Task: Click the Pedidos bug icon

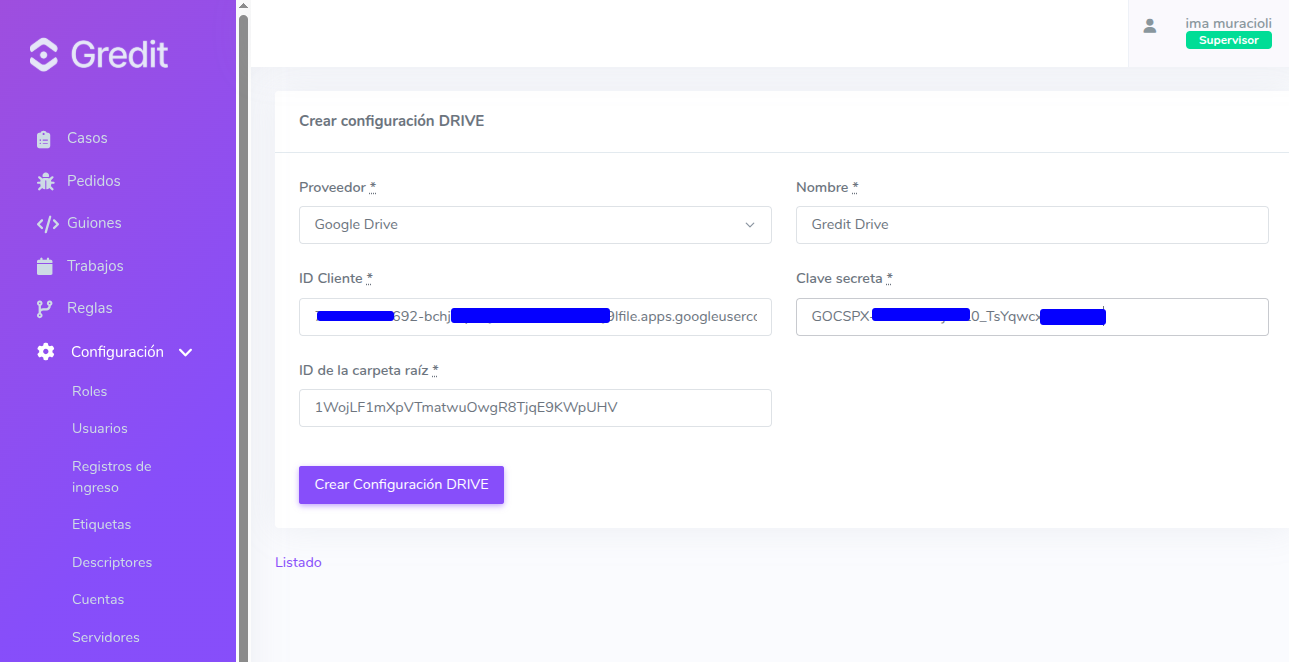Action: coord(45,181)
